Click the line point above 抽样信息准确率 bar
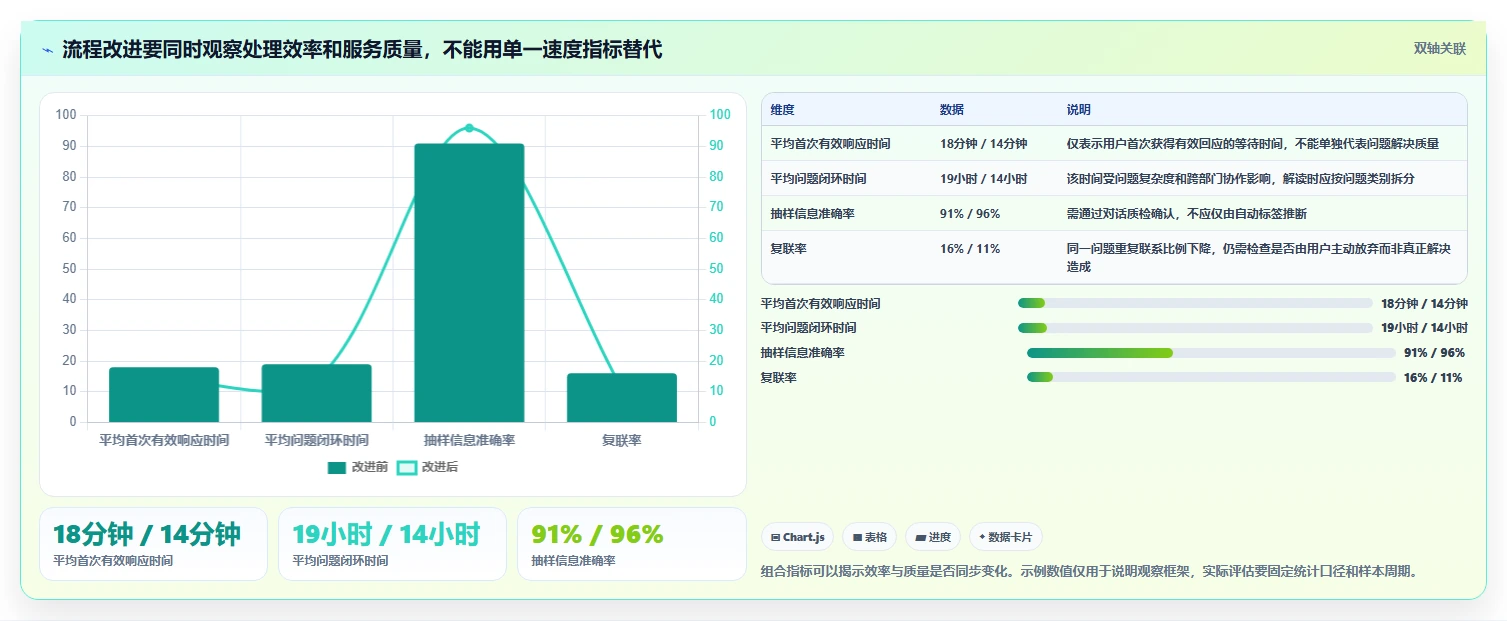The image size is (1507, 621). pos(469,128)
